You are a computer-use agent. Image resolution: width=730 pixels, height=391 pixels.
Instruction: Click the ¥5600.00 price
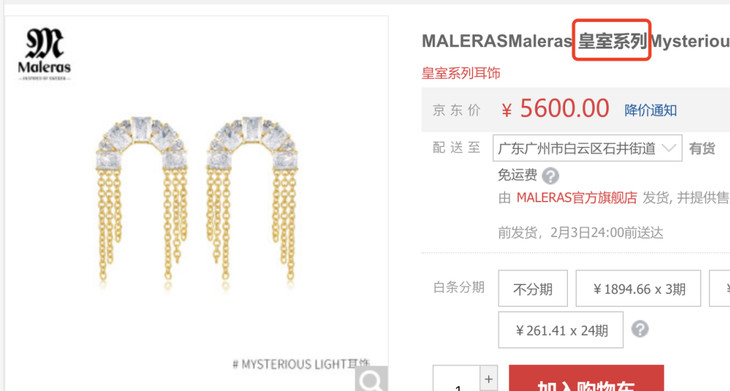click(x=555, y=109)
